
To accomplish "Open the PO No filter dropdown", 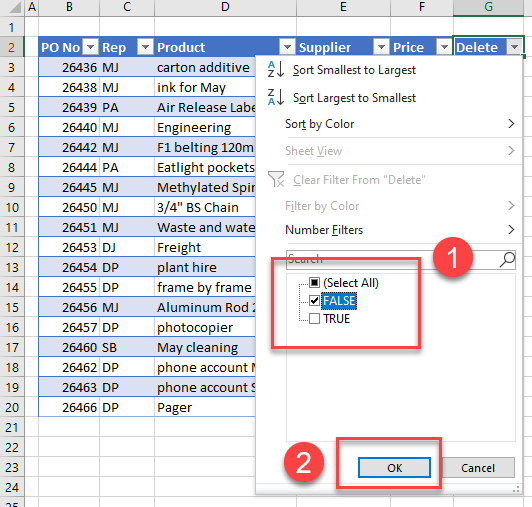I will (91, 47).
